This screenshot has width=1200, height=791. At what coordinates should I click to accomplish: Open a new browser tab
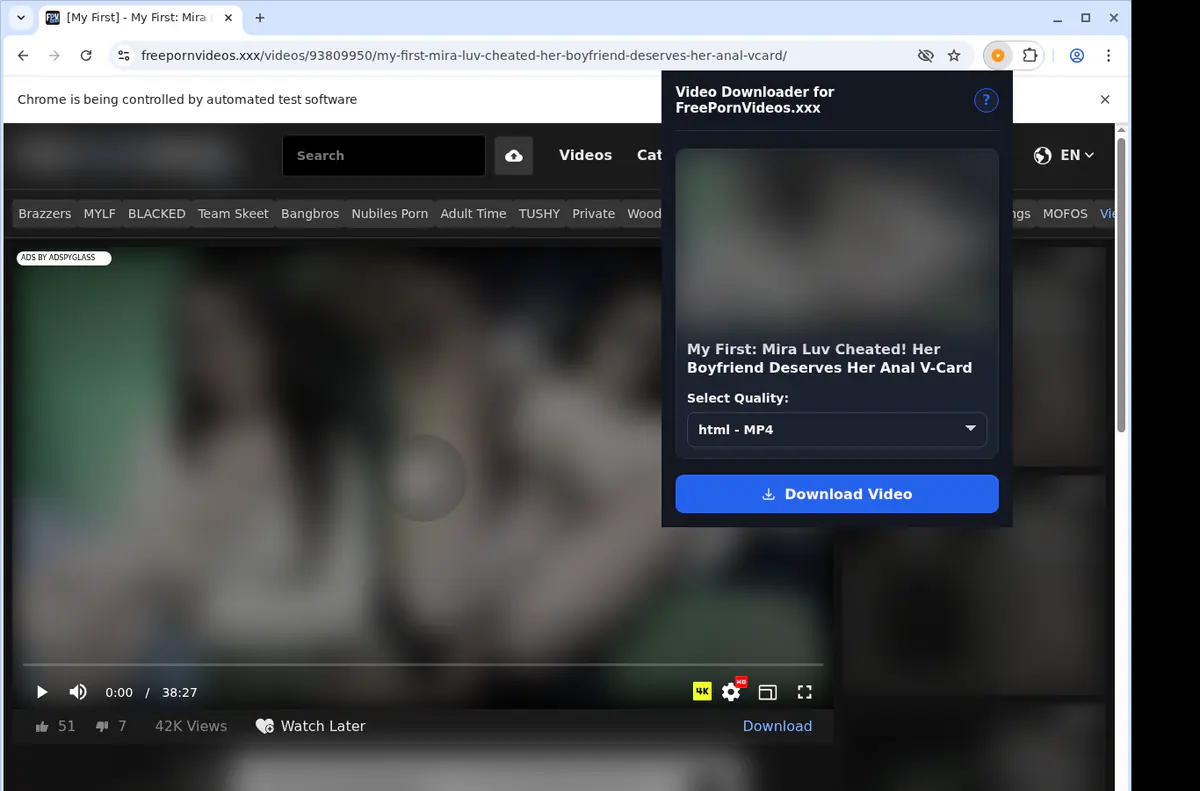click(260, 18)
